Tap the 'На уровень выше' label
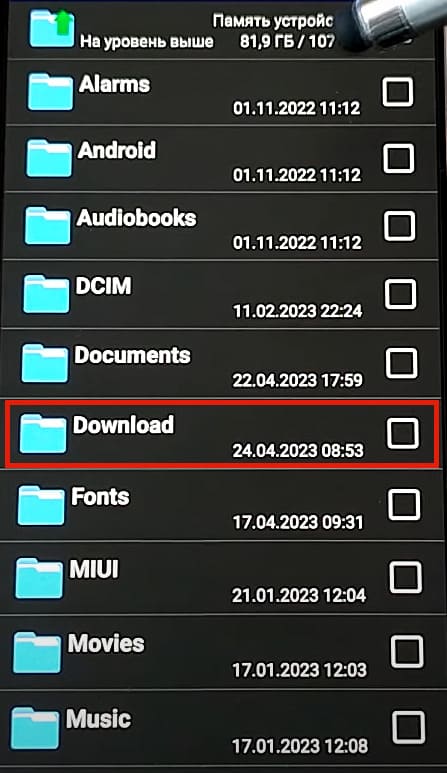Image resolution: width=447 pixels, height=773 pixels. (x=147, y=41)
